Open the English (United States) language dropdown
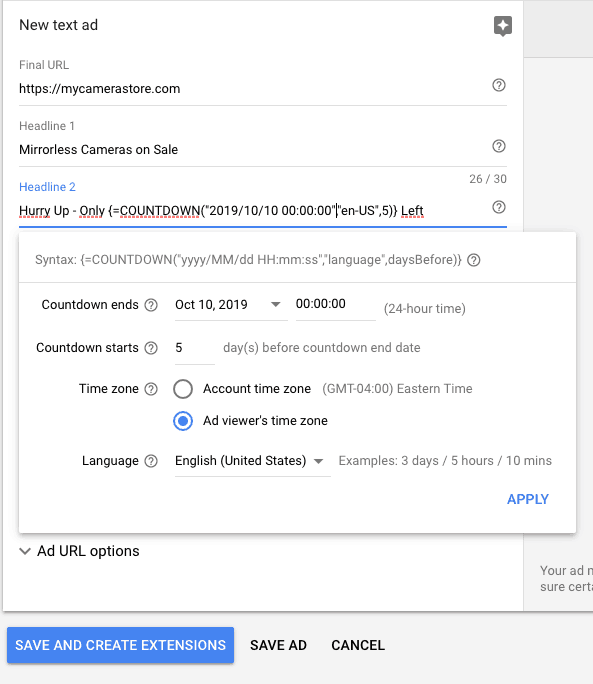This screenshot has height=684, width=593. click(x=252, y=461)
